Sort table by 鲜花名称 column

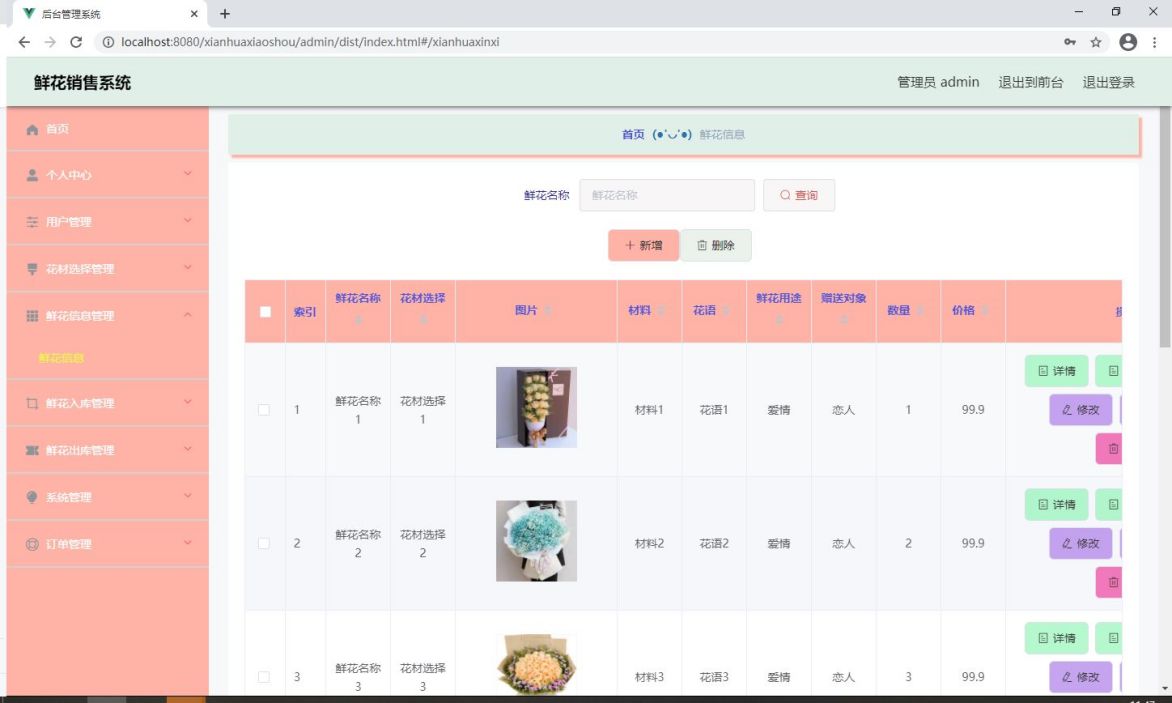(358, 320)
